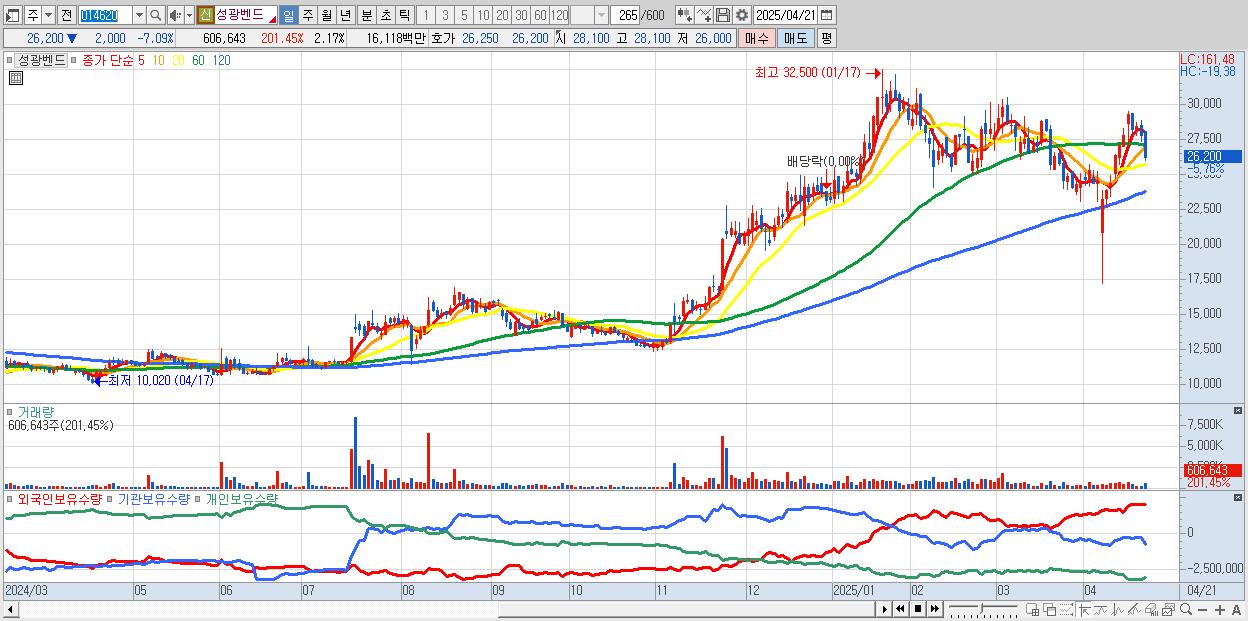Select the 분 minute period toggle
Screen dimensions: 1248x621
point(366,15)
